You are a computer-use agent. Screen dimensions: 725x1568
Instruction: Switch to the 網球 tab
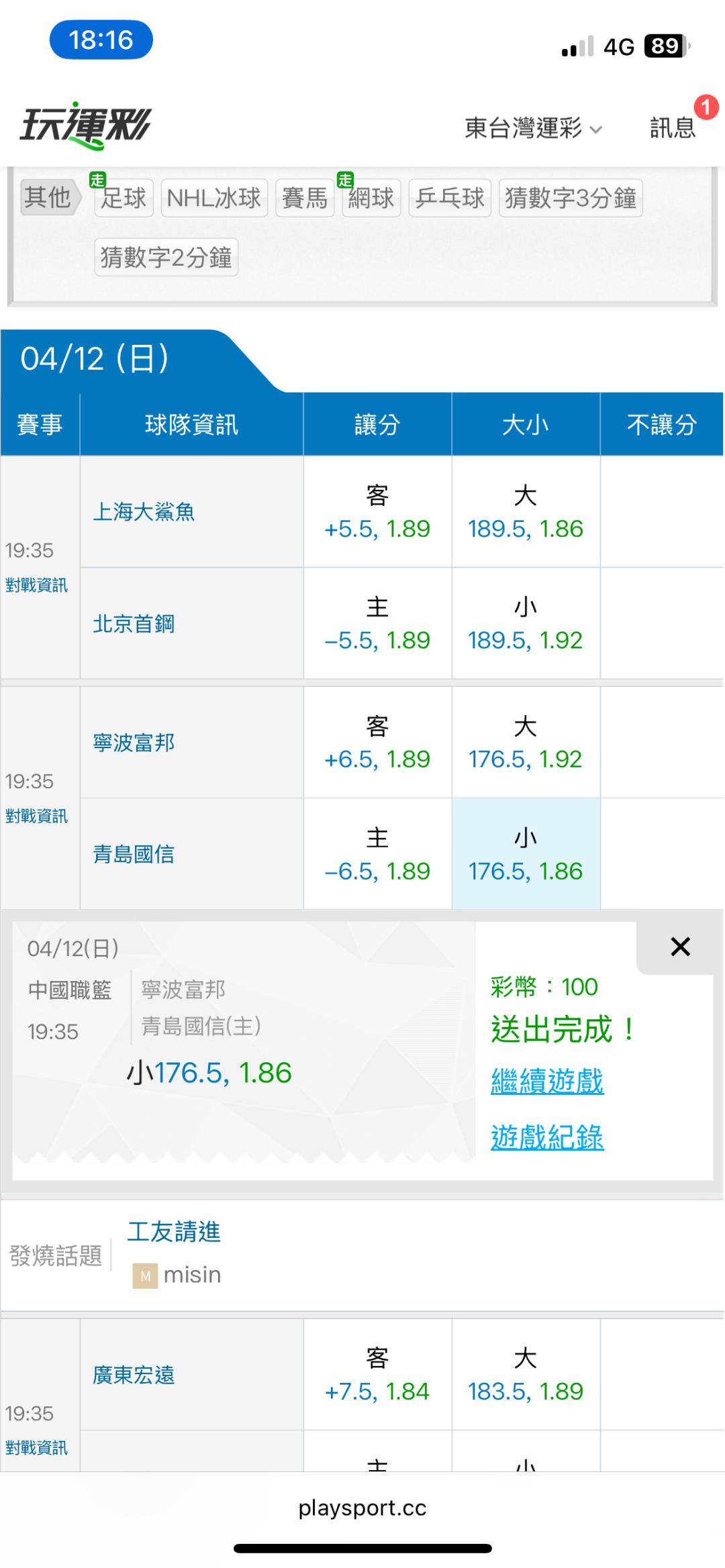click(371, 198)
